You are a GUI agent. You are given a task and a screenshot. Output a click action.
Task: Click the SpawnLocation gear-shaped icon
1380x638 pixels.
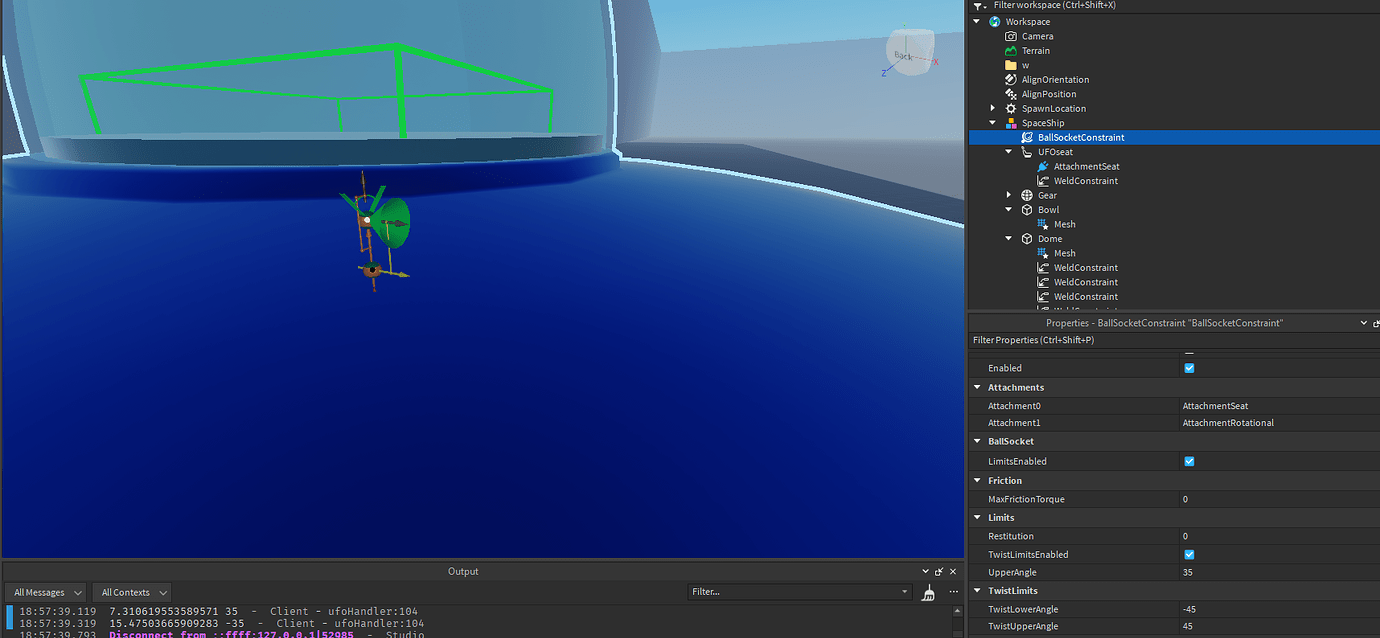(1010, 109)
